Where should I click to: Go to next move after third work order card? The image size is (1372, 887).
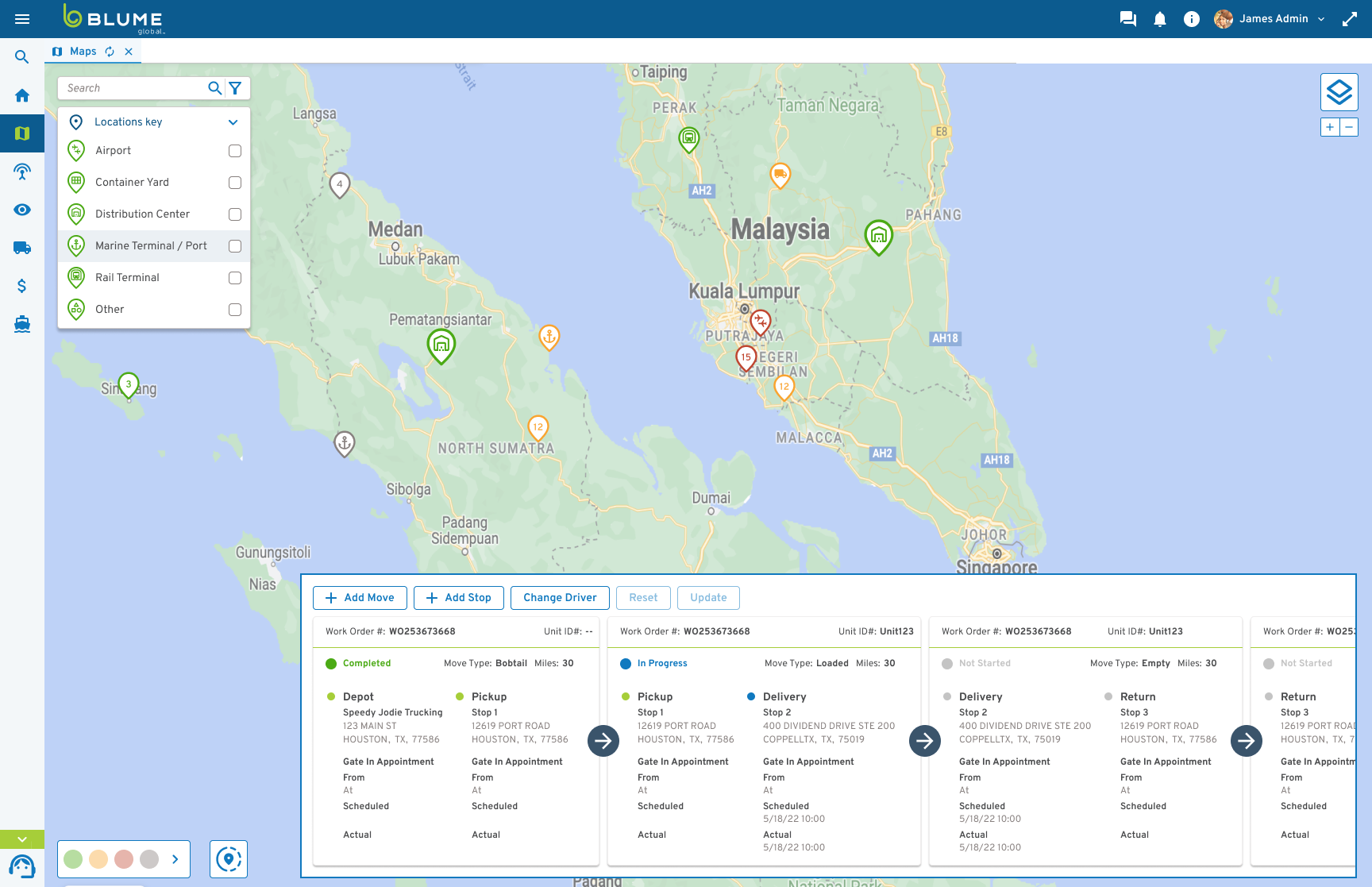[x=1247, y=741]
